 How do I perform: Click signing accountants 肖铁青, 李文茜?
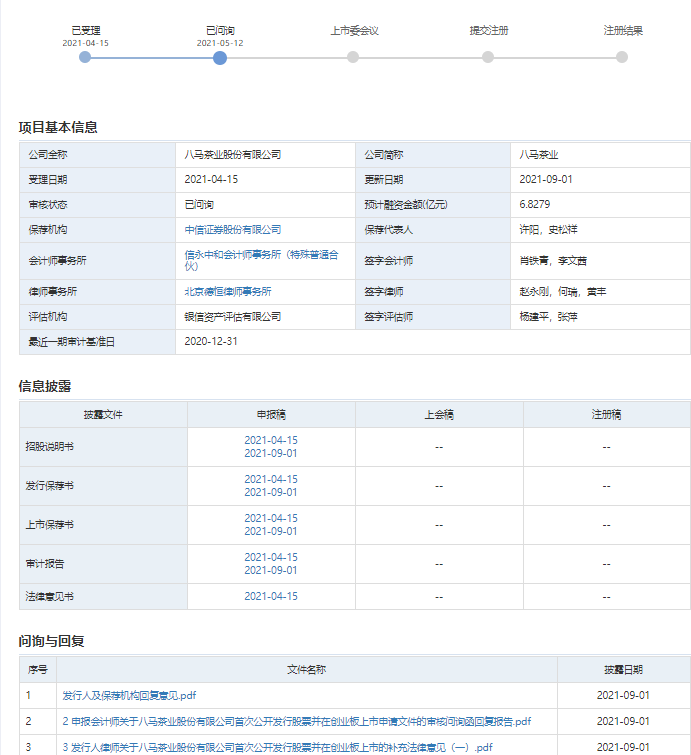point(553,260)
